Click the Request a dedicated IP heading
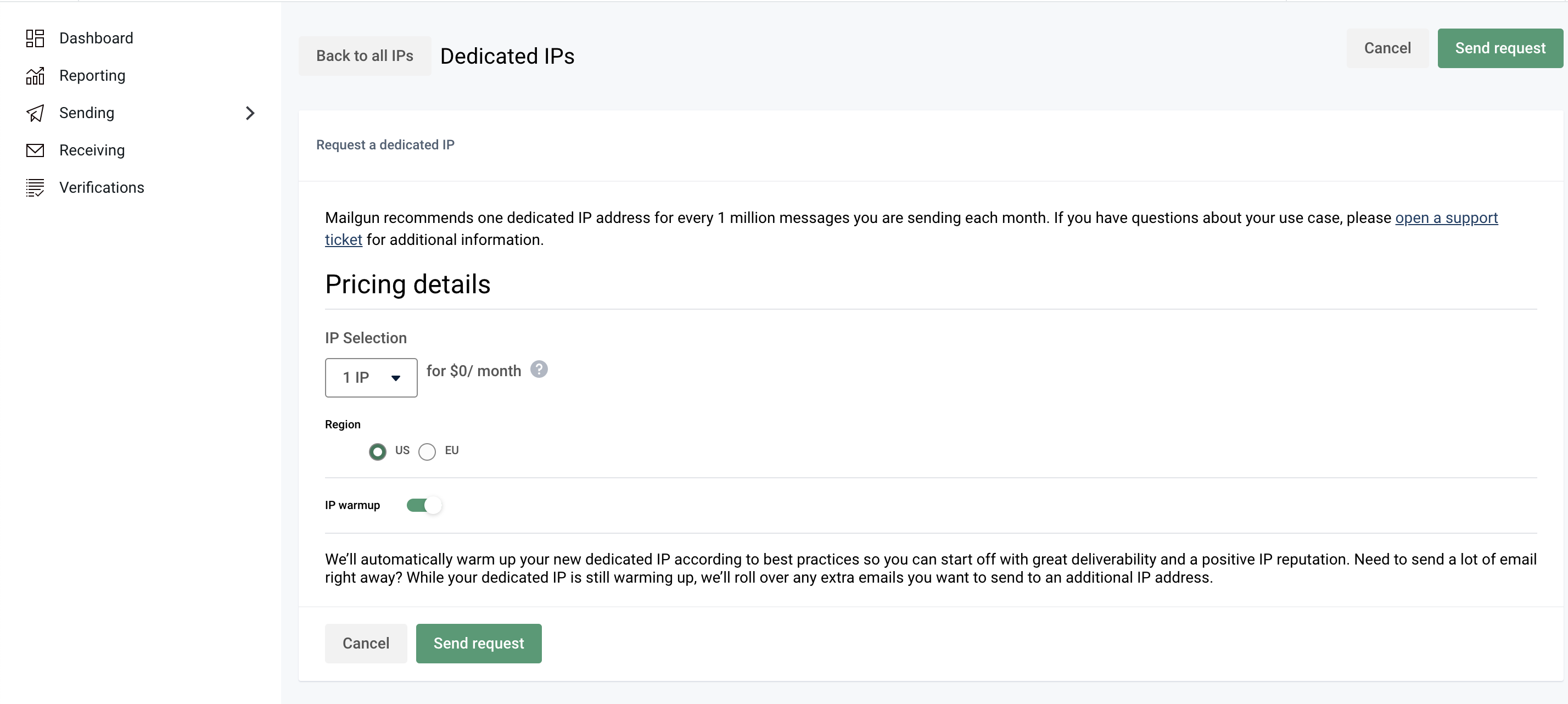 tap(385, 145)
